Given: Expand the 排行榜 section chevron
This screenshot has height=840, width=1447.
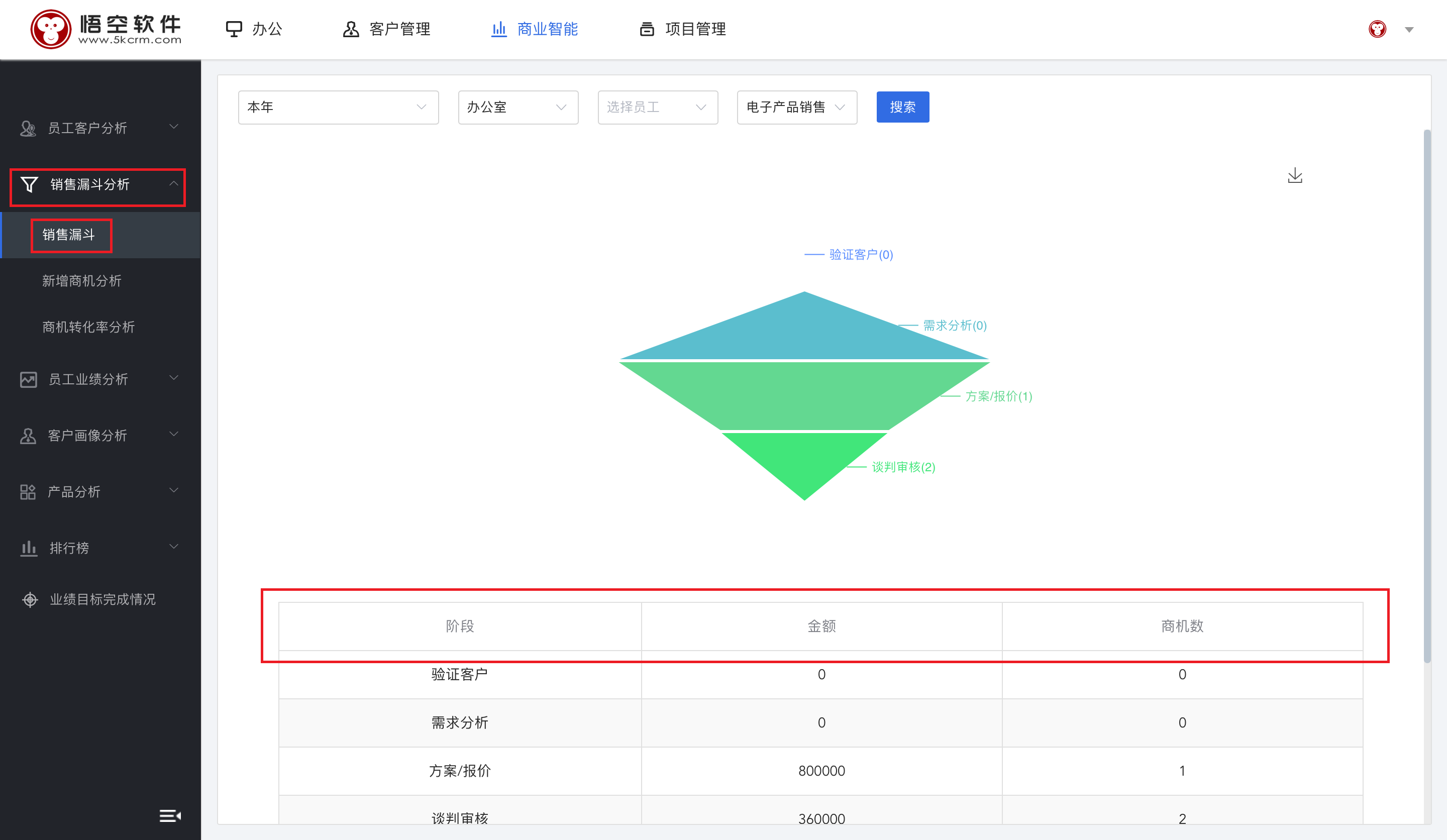Looking at the screenshot, I should (x=174, y=547).
